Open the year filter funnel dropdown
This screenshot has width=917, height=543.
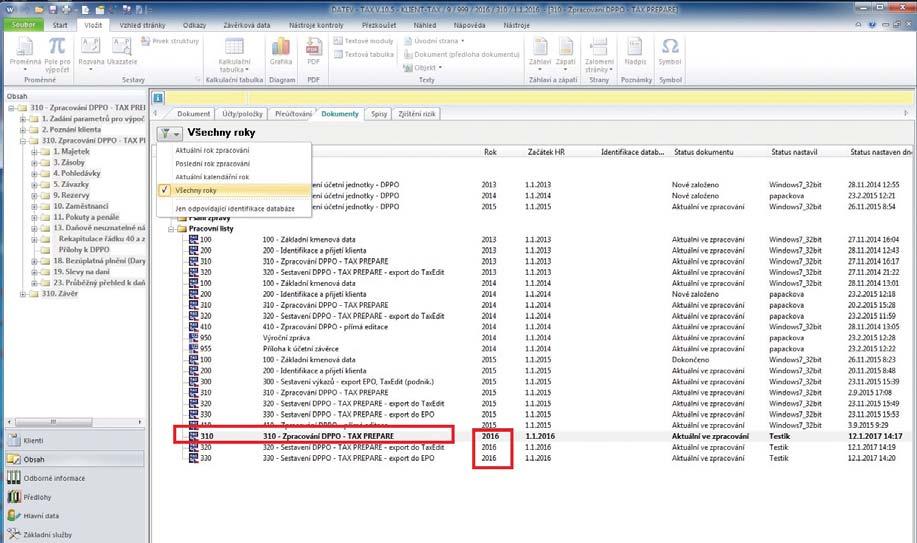tap(169, 133)
